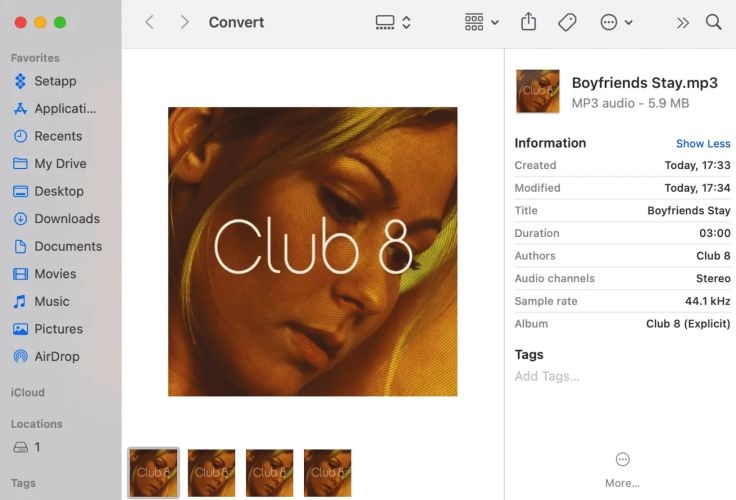
Task: Click the Edit Tags icon
Action: 567,22
